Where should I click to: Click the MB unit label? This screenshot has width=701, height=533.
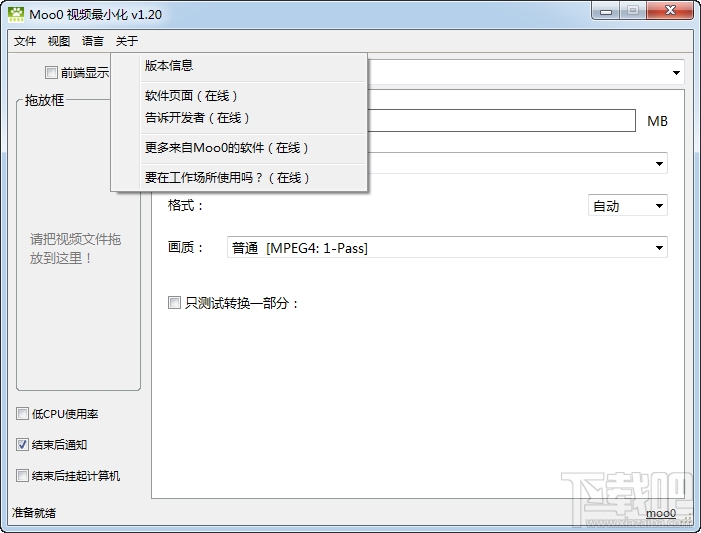click(x=657, y=121)
